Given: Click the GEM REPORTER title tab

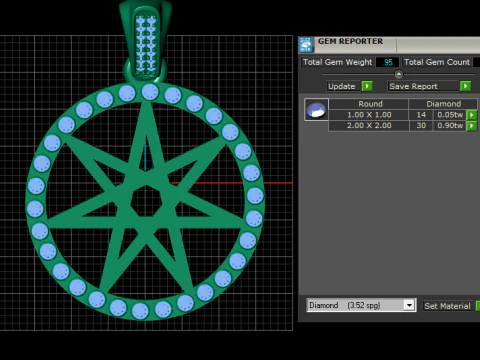Looking at the screenshot, I should 350,41.
